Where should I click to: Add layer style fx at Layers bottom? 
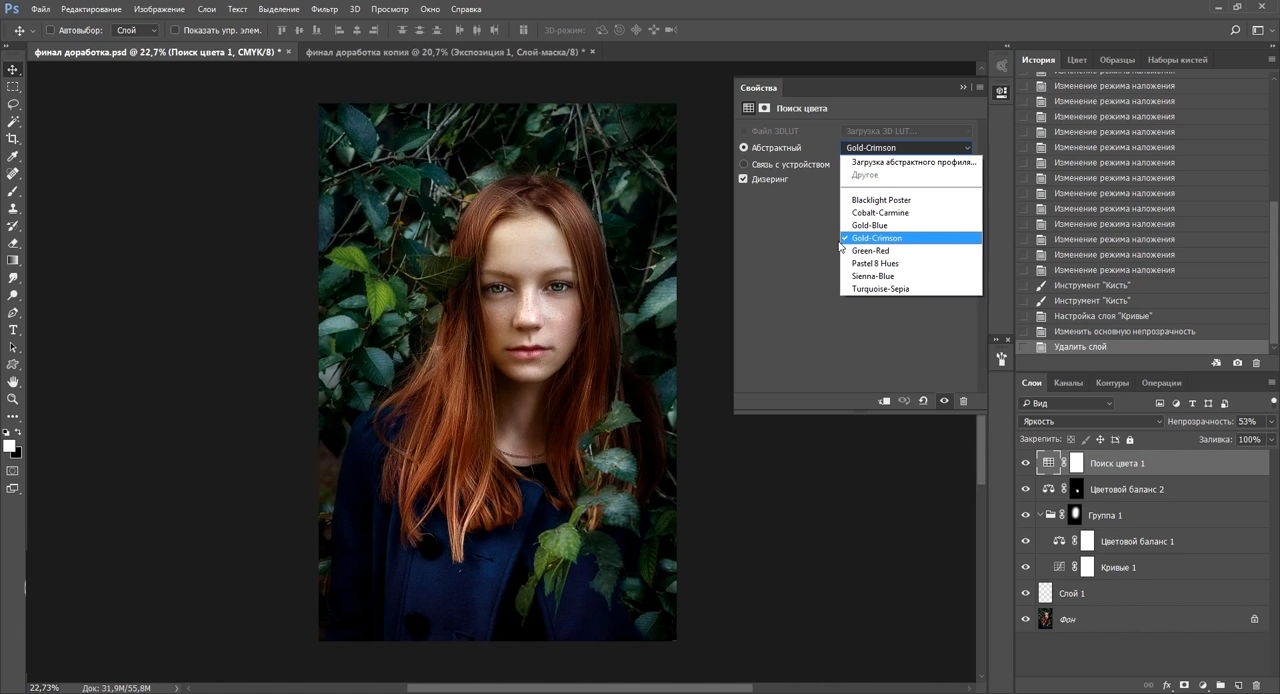coord(1167,686)
